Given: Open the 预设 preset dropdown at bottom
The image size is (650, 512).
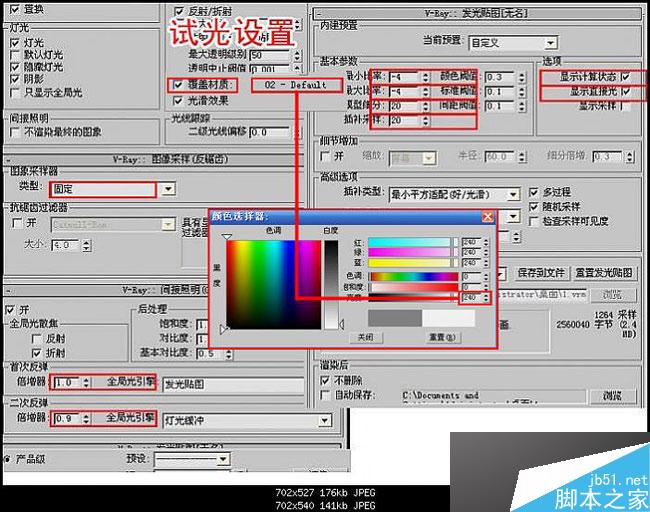Looking at the screenshot, I should [223, 459].
